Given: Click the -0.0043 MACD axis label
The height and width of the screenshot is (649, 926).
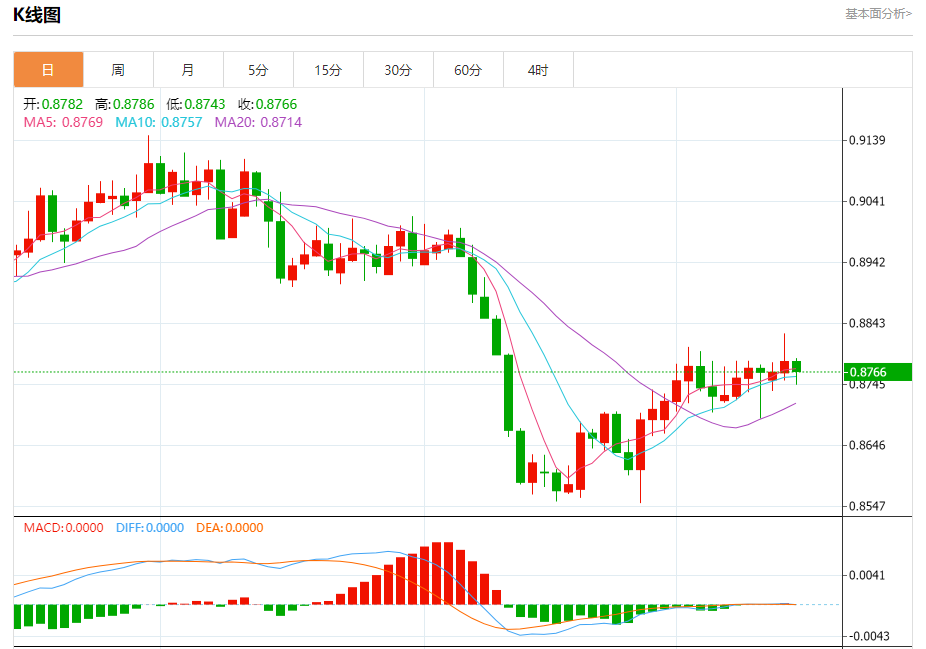Looking at the screenshot, I should [869, 636].
